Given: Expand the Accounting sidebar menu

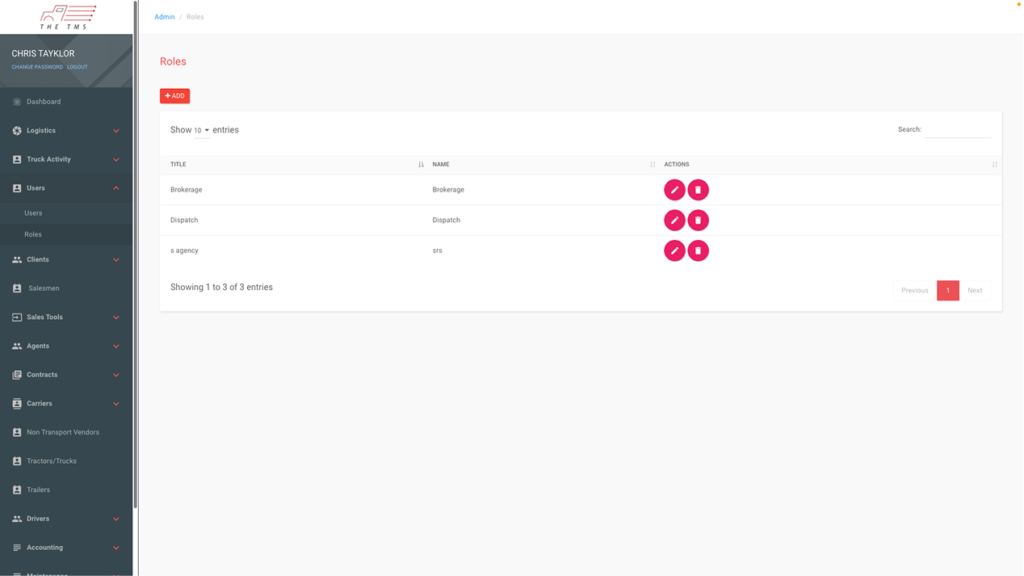Looking at the screenshot, I should click(x=66, y=548).
